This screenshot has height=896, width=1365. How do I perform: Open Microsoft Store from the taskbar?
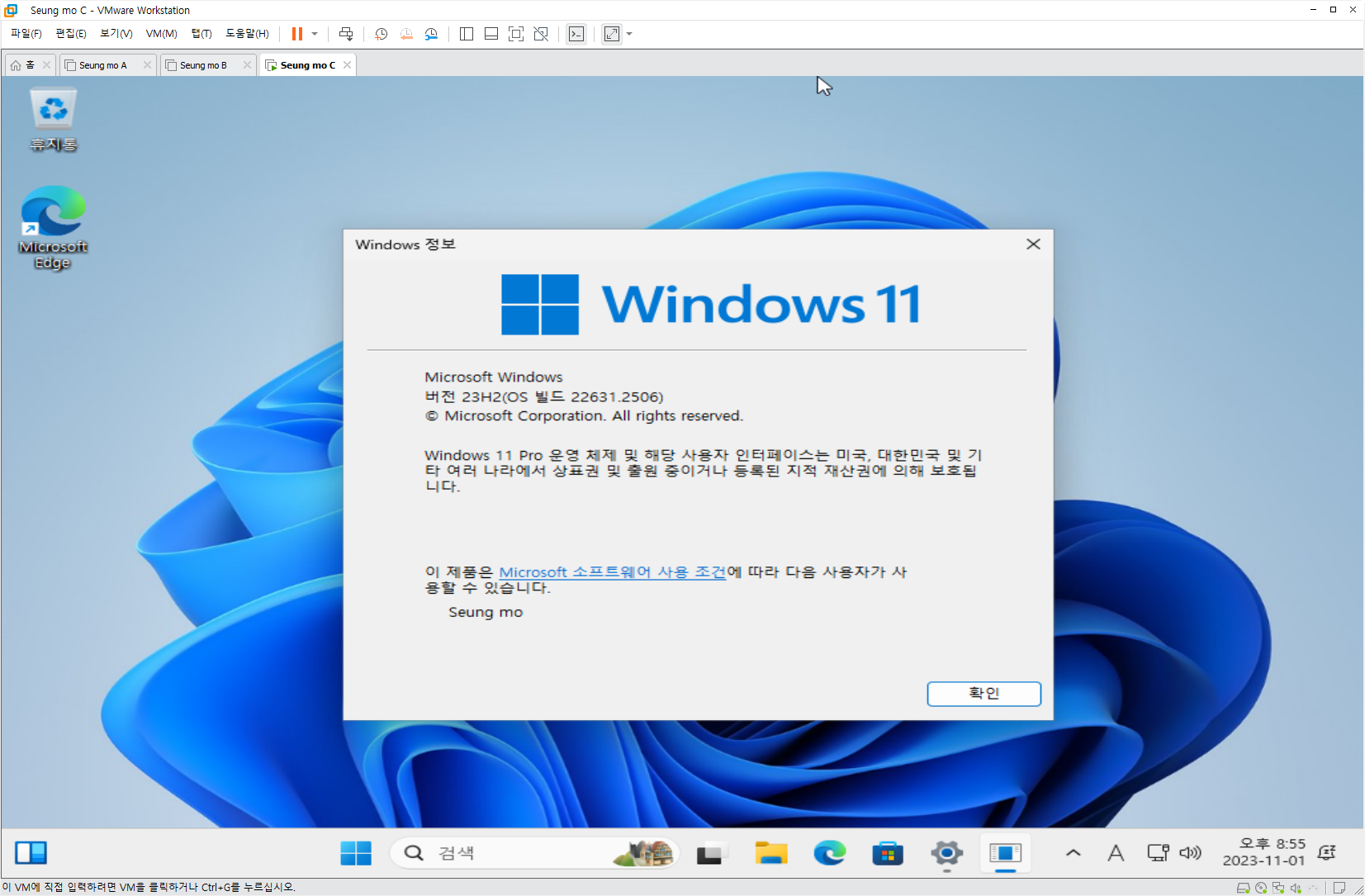pos(888,853)
